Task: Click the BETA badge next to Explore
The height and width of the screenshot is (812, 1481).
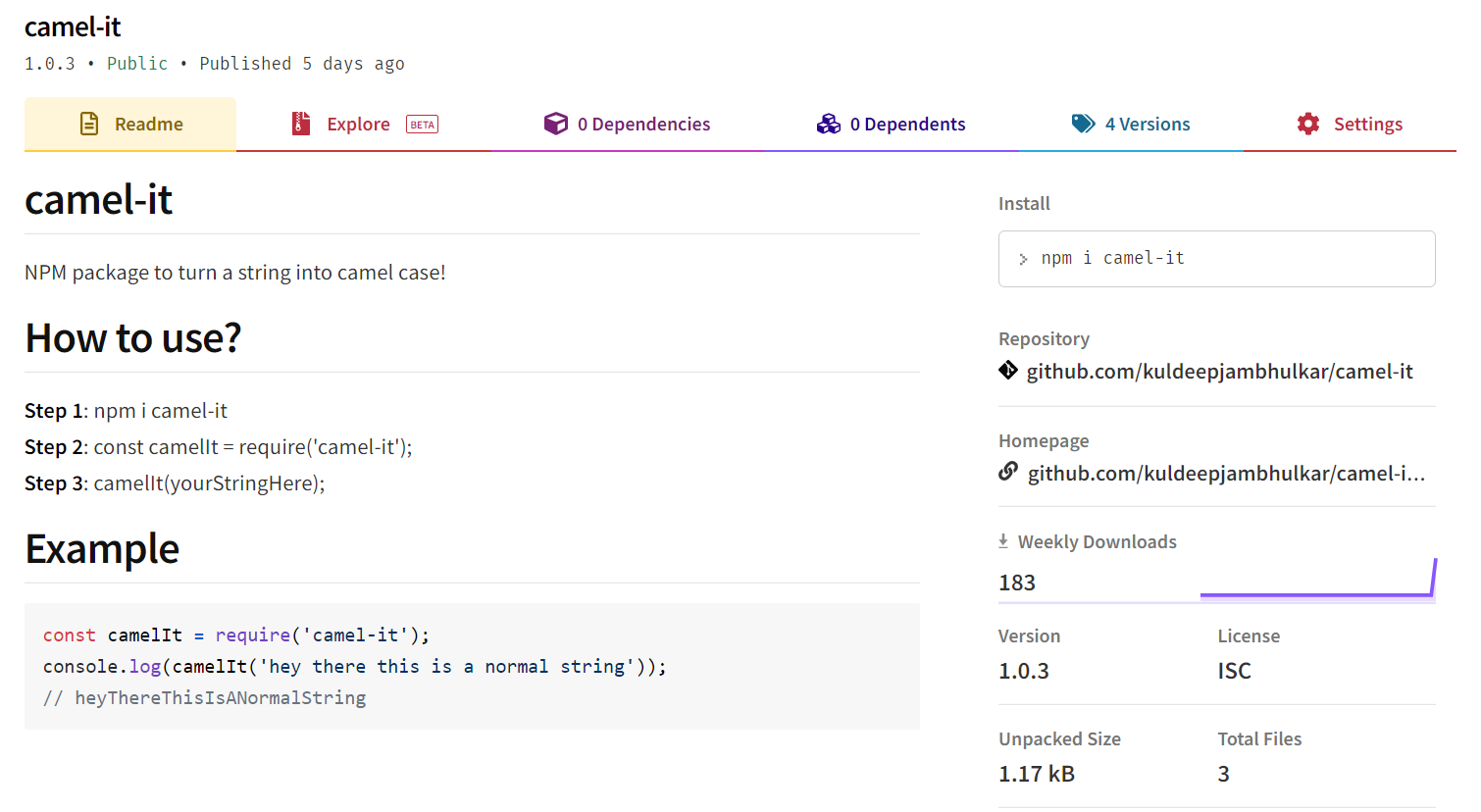Action: 423,125
